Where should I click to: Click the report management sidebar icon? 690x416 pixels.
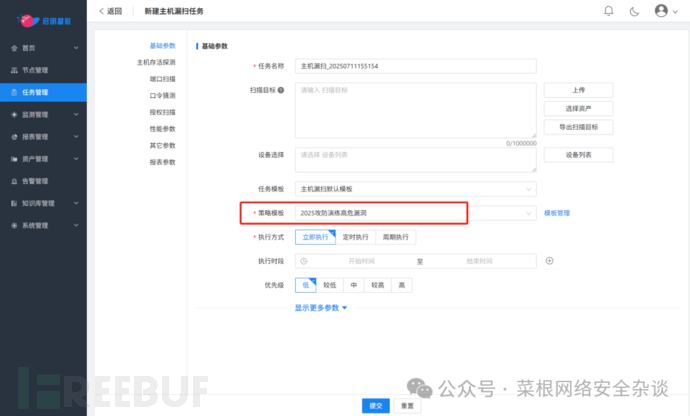pyautogui.click(x=14, y=137)
